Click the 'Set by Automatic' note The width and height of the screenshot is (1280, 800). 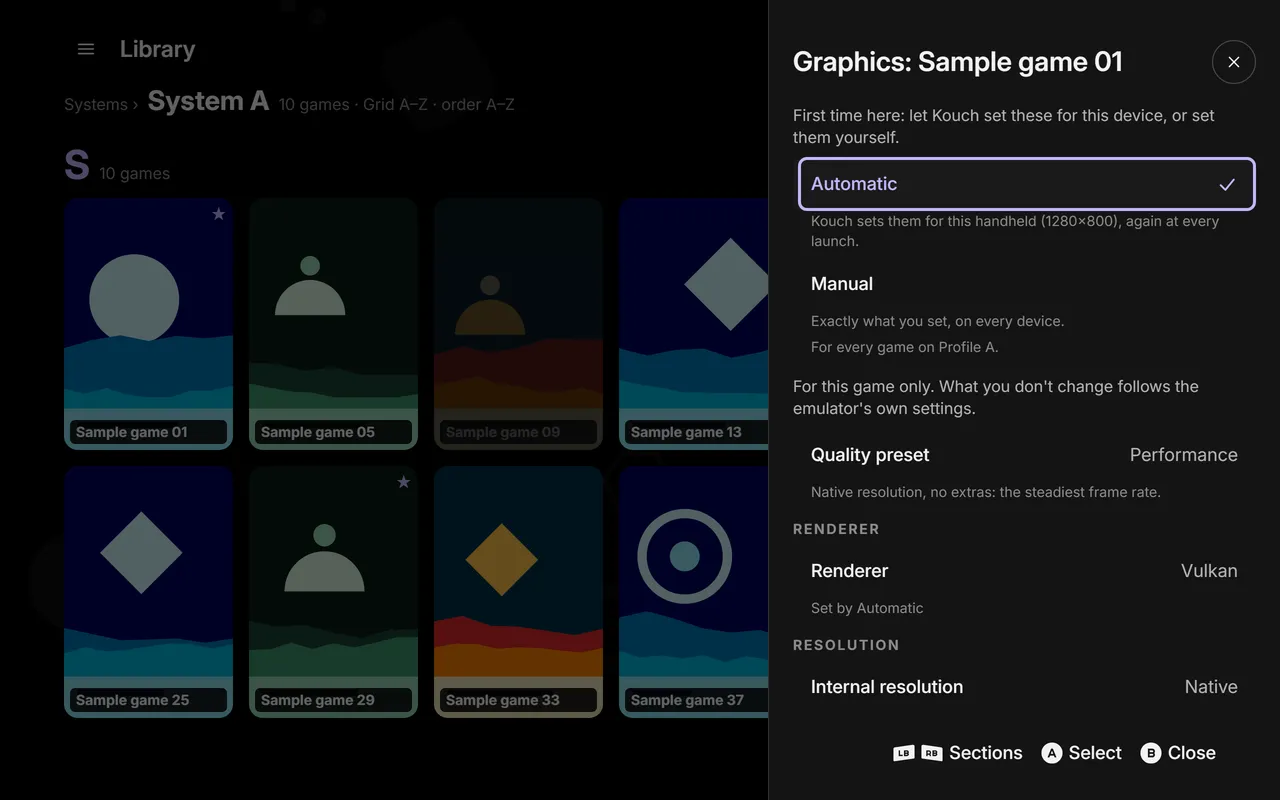click(x=867, y=608)
